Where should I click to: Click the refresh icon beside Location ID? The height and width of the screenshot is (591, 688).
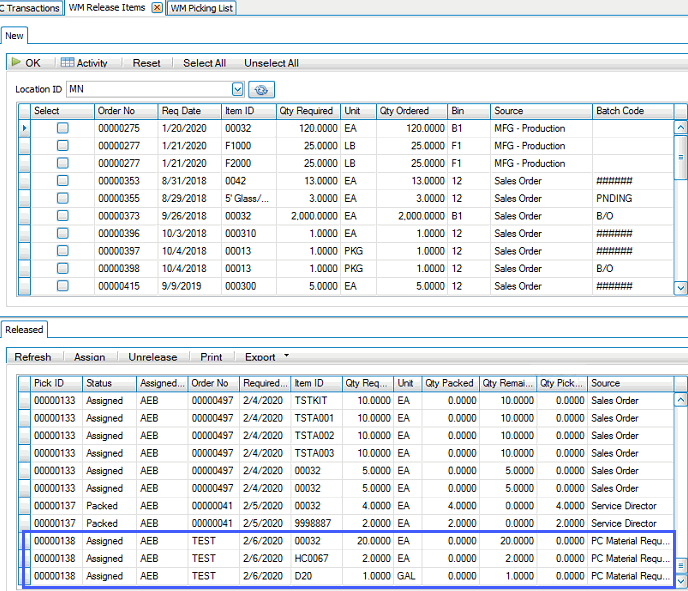point(262,89)
